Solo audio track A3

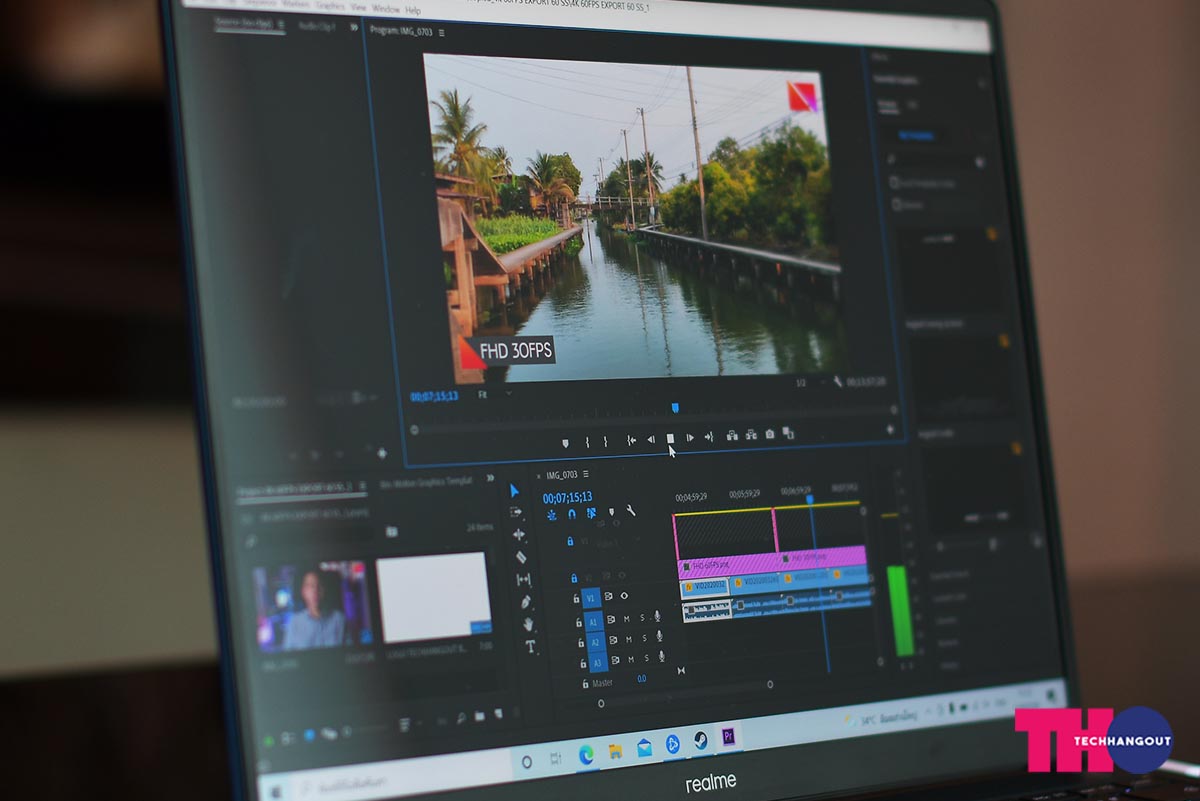click(x=646, y=659)
